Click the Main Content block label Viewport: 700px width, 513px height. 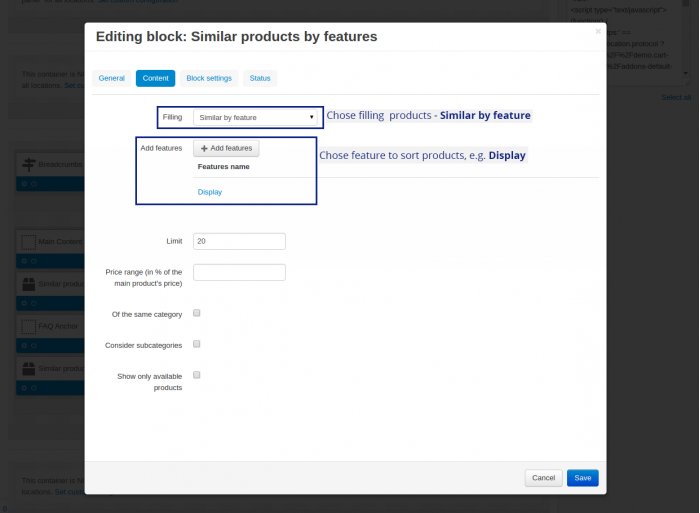click(x=61, y=242)
